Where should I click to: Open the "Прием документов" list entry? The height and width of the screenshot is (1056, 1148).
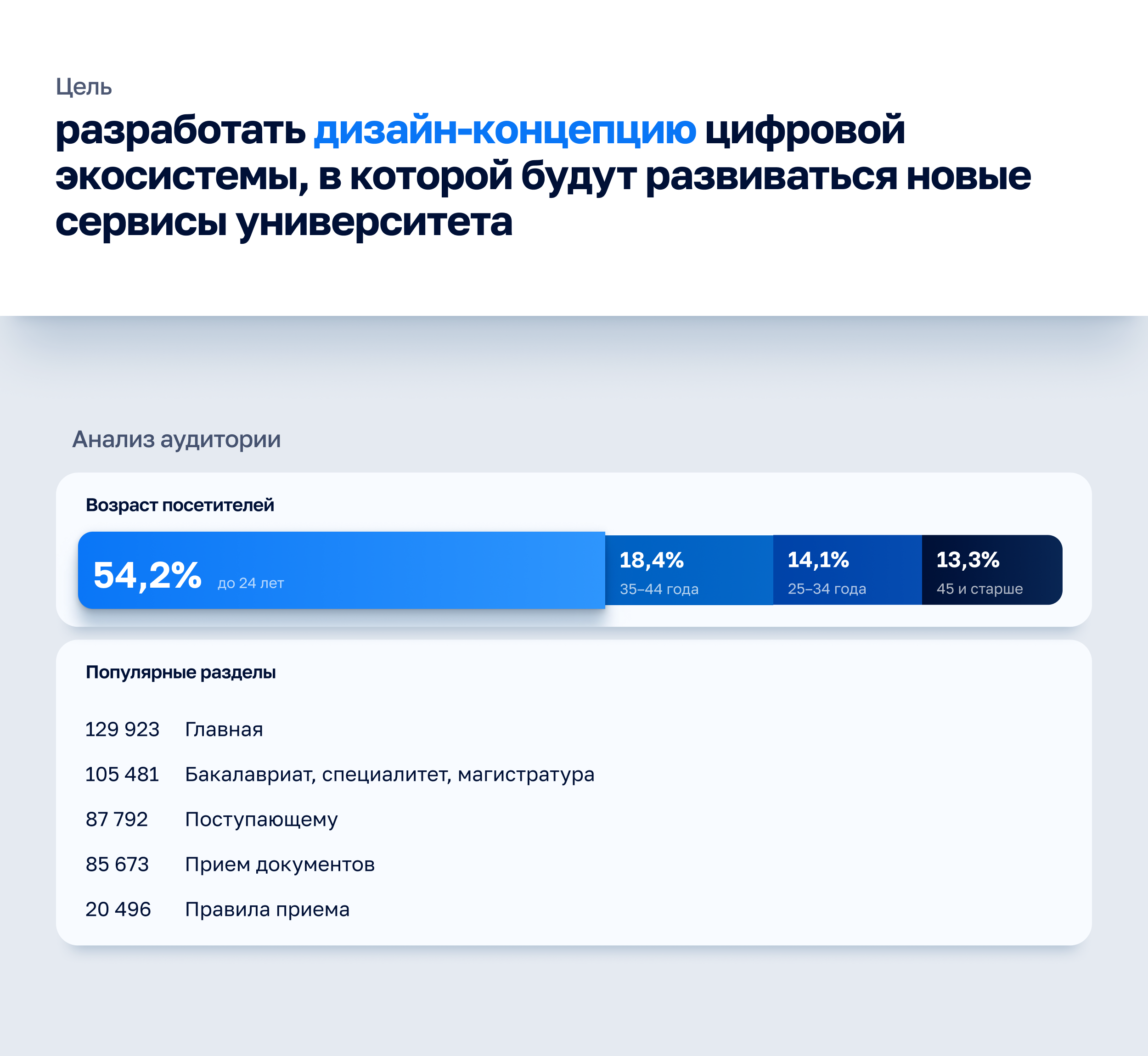pos(280,865)
